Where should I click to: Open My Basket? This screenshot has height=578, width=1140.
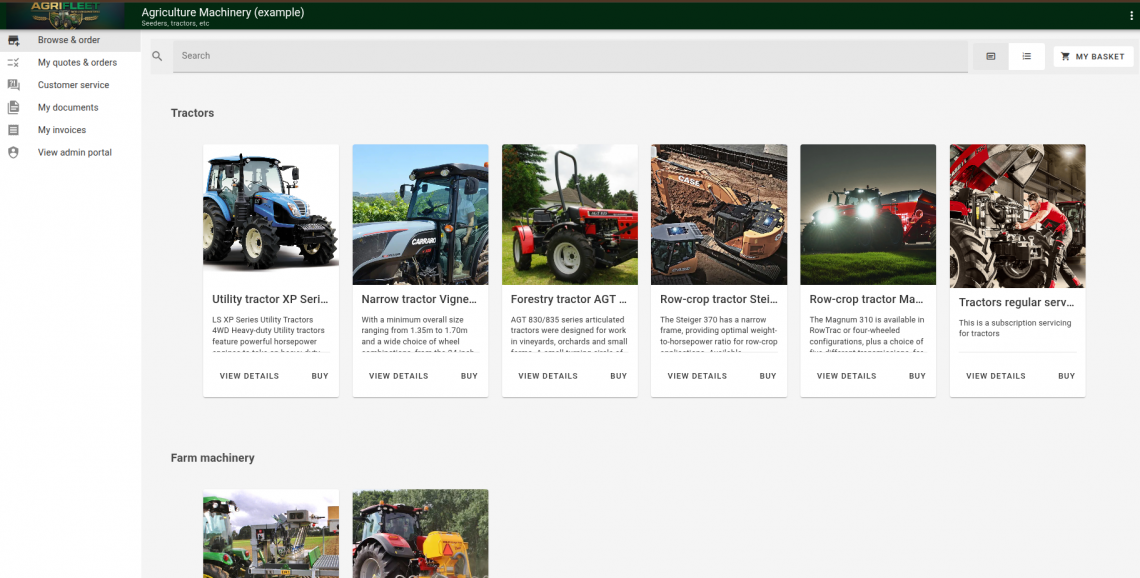(1093, 57)
